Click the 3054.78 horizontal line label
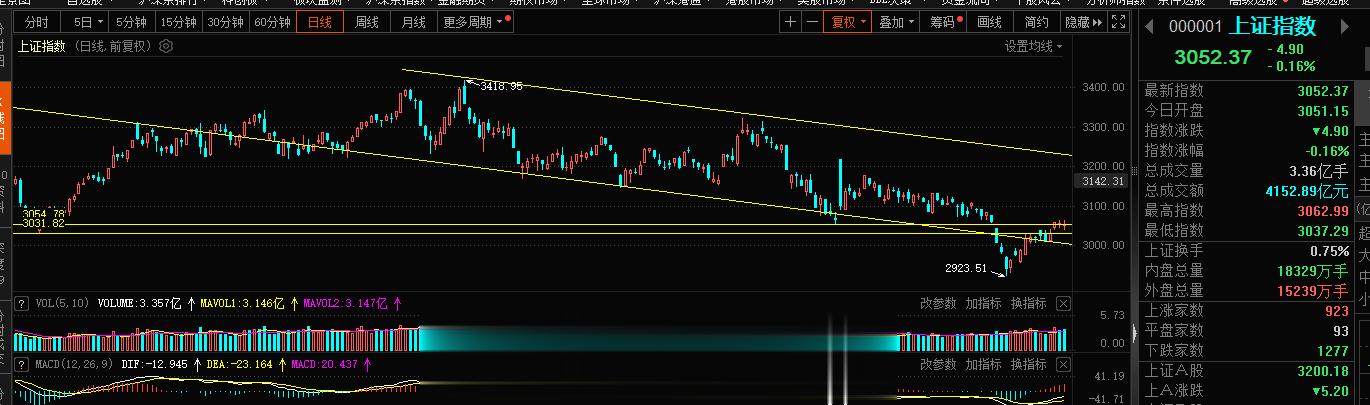Viewport: 1370px width, 405px height. [x=44, y=214]
